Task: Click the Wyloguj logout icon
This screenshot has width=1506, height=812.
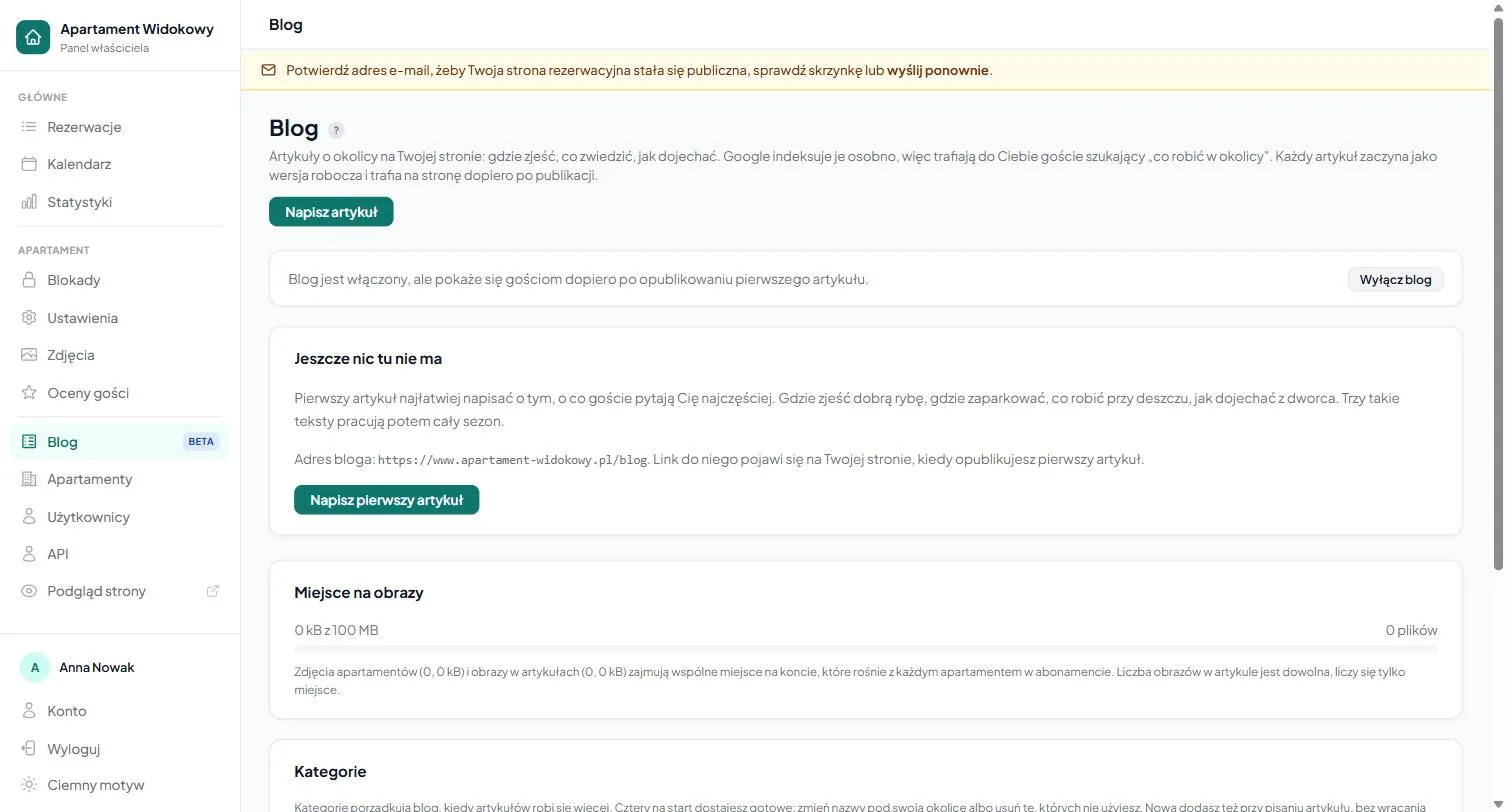Action: click(29, 749)
